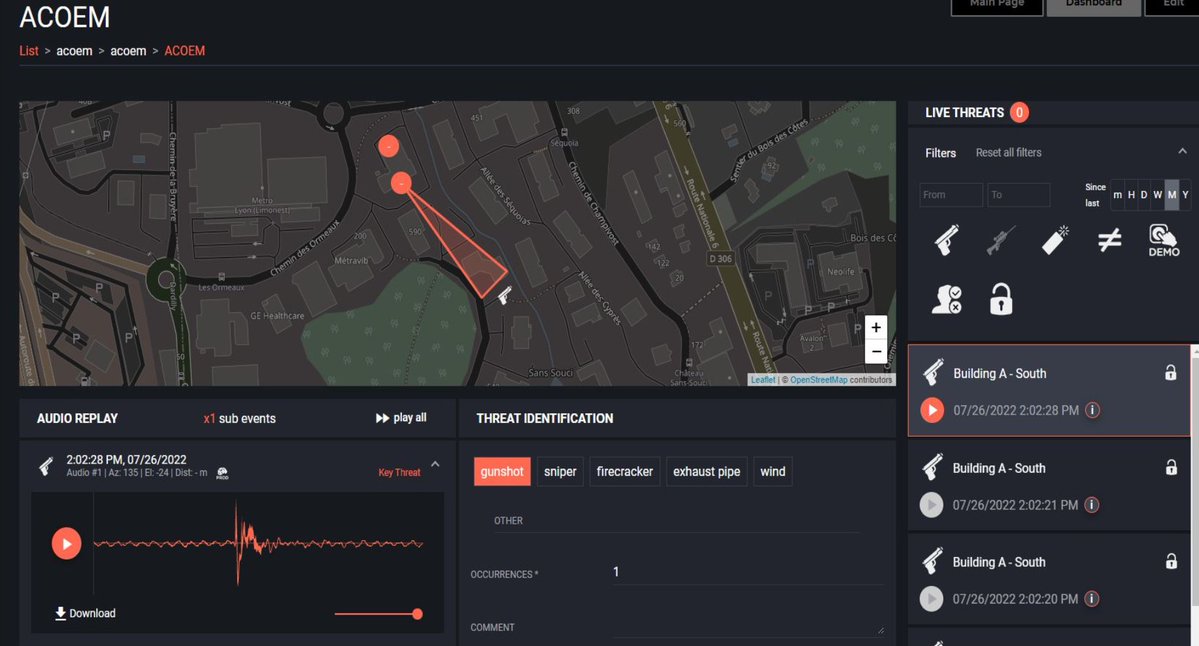Filter threats by the firecracker icon

[x=1055, y=240]
